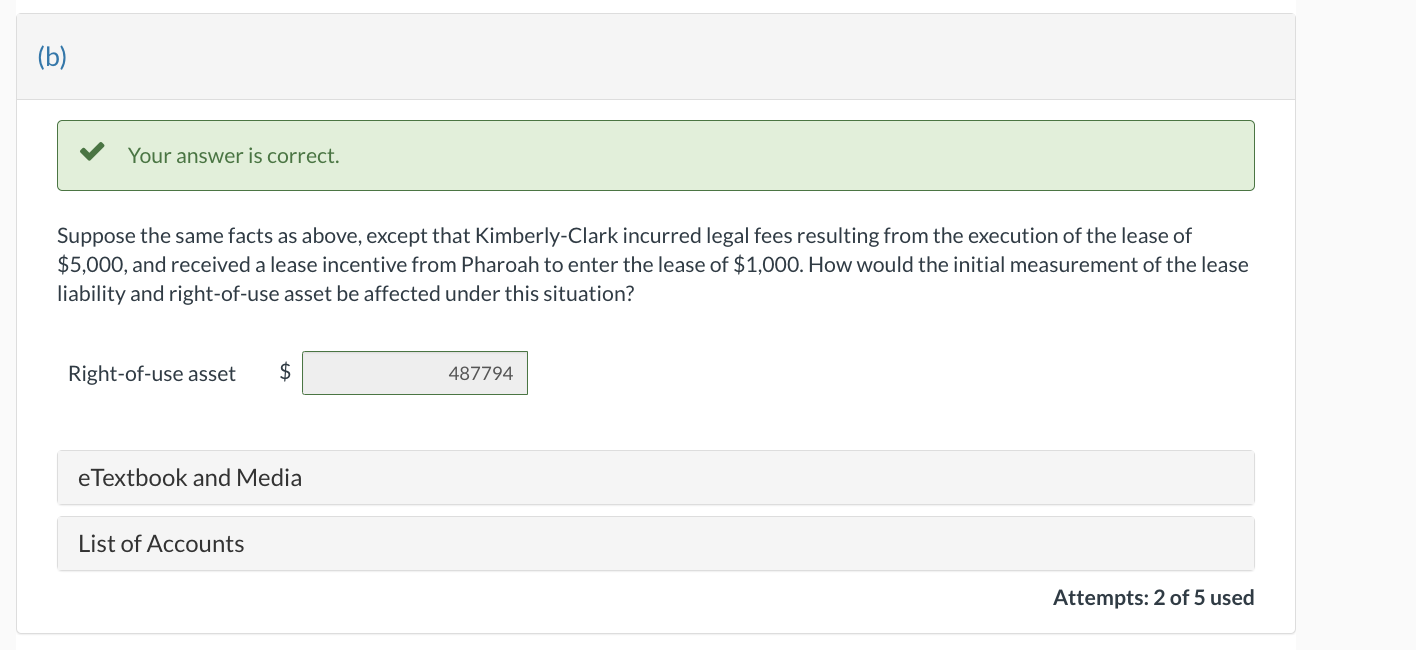Click the dollar sign beside the input field
Viewport: 1416px width, 650px height.
(285, 372)
